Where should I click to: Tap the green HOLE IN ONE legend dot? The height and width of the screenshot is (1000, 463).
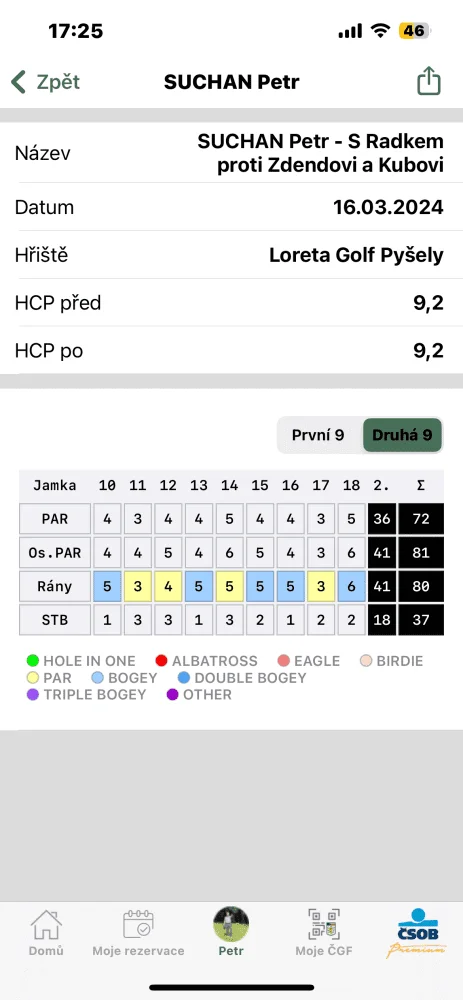(33, 661)
